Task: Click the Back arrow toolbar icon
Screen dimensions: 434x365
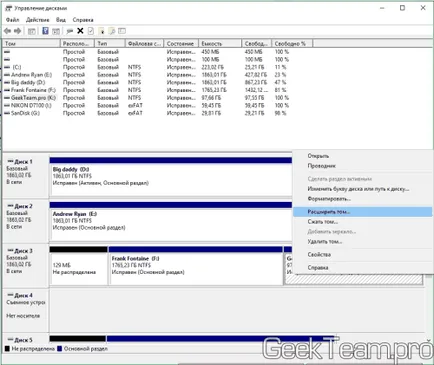Action: [7, 31]
